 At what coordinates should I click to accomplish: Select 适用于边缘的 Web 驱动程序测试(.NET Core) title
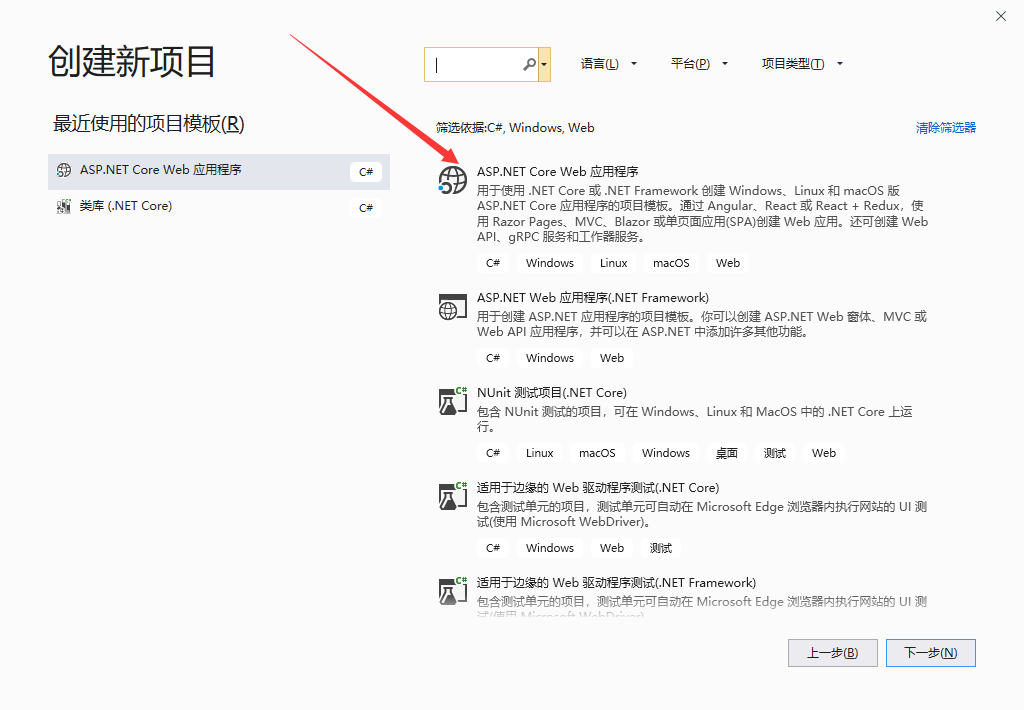click(x=598, y=488)
